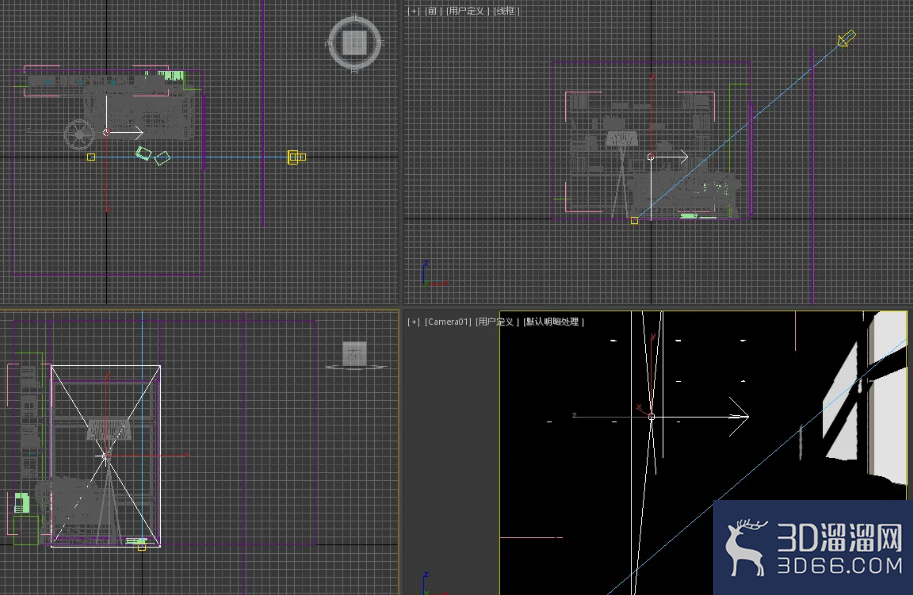Screen dimensions: 913x595
Task: Select the yellow camera icon in top-left viewport
Action: pos(296,157)
